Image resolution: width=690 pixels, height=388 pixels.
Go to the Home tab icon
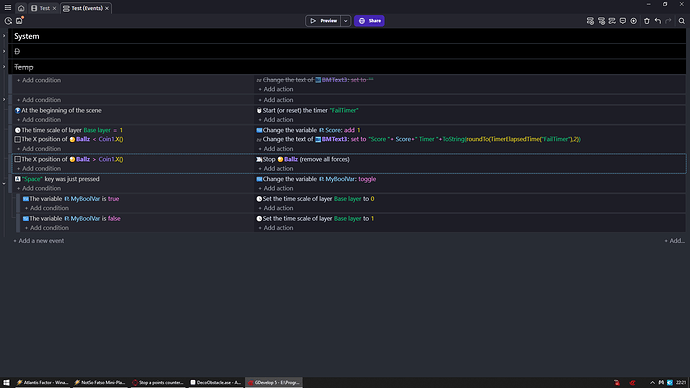[21, 8]
